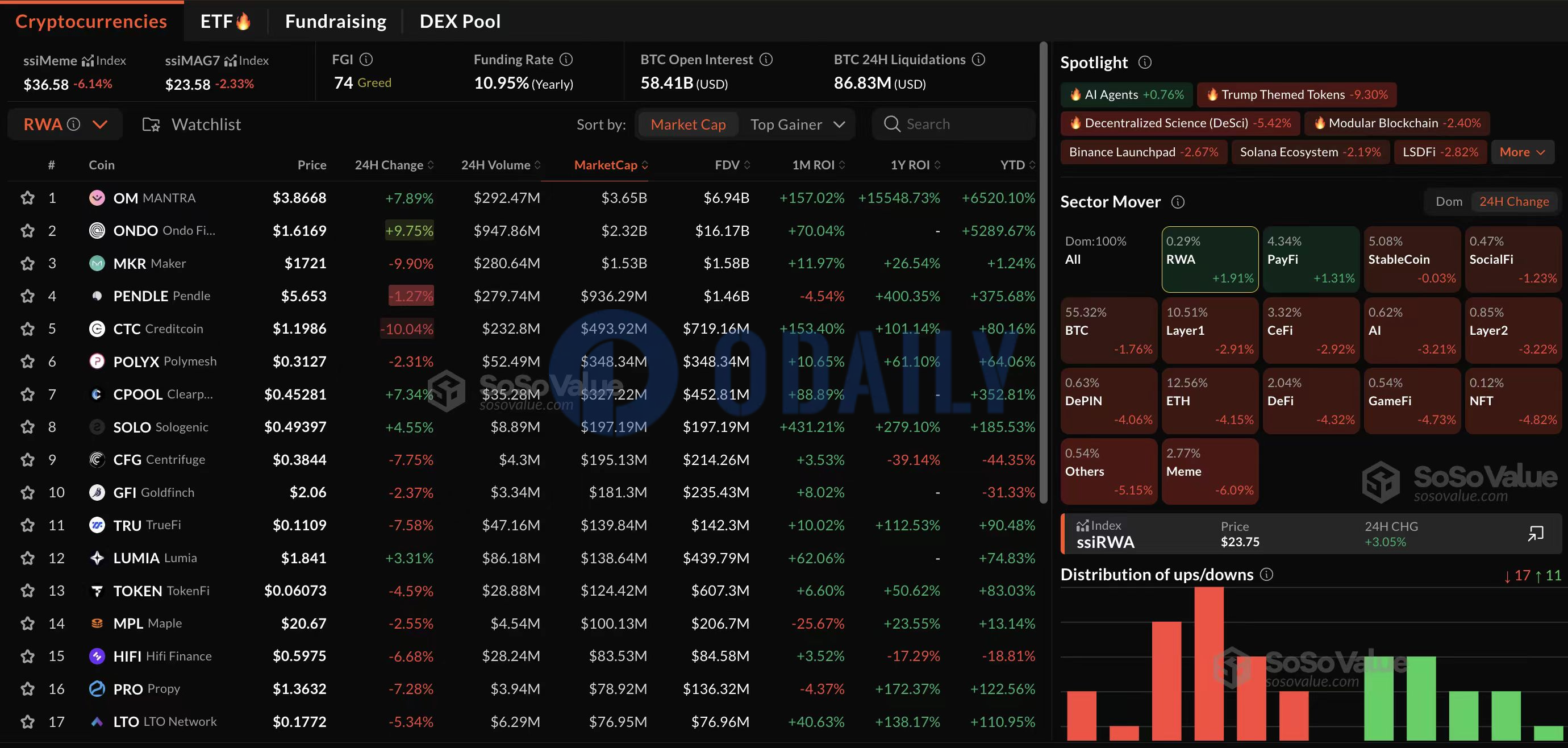
Task: Click the HIFI Hifi Finance logo
Action: point(97,656)
